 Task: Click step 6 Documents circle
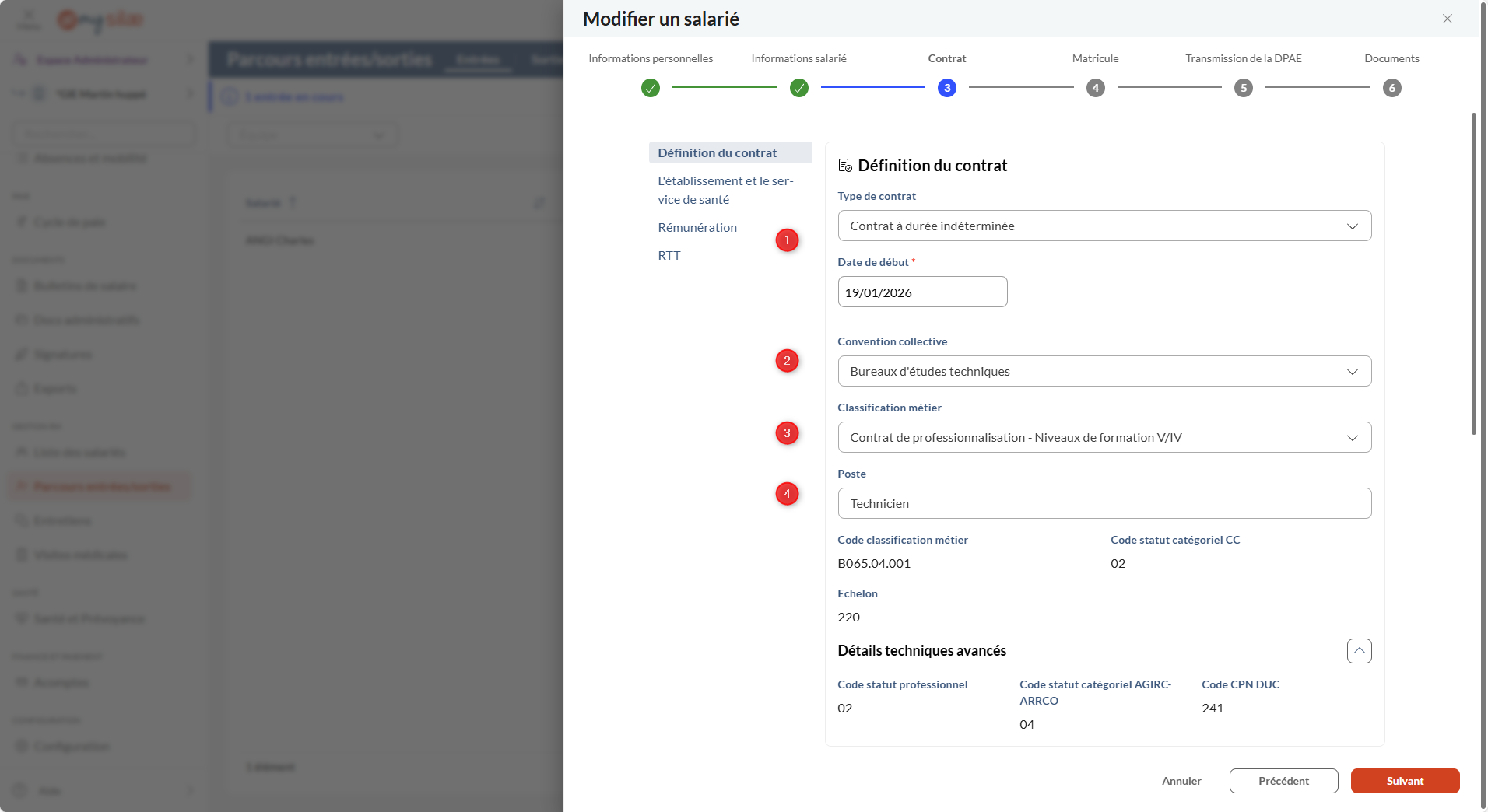coord(1391,88)
